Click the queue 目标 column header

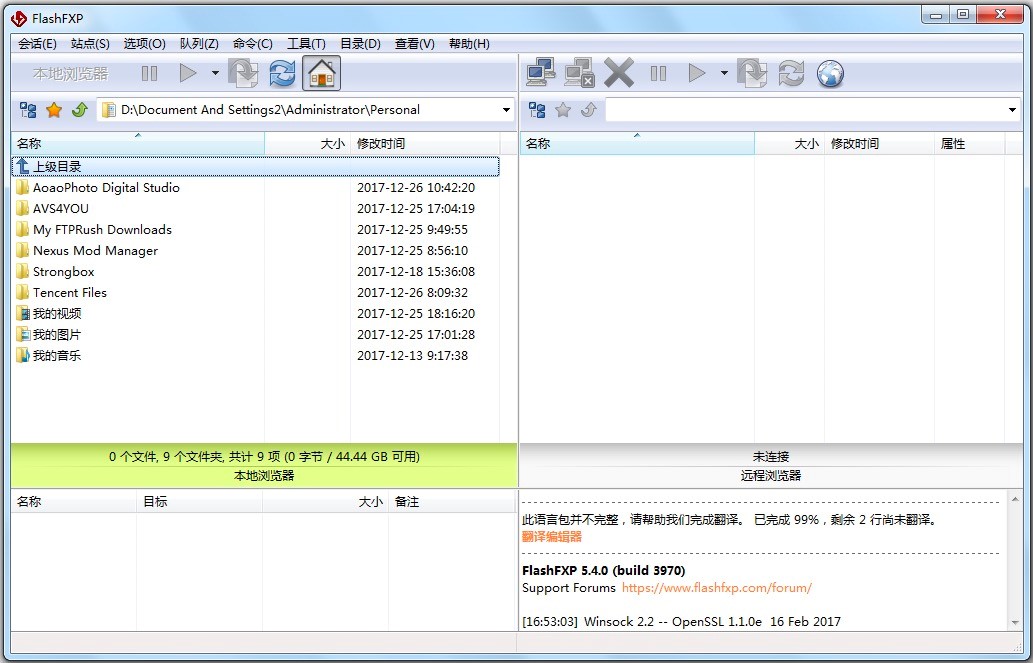199,502
